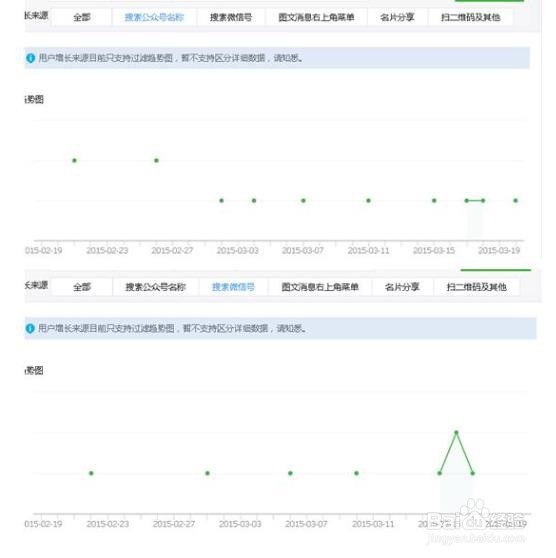
Task: Click the blue info icon in the lower notice banner
Action: (30, 328)
